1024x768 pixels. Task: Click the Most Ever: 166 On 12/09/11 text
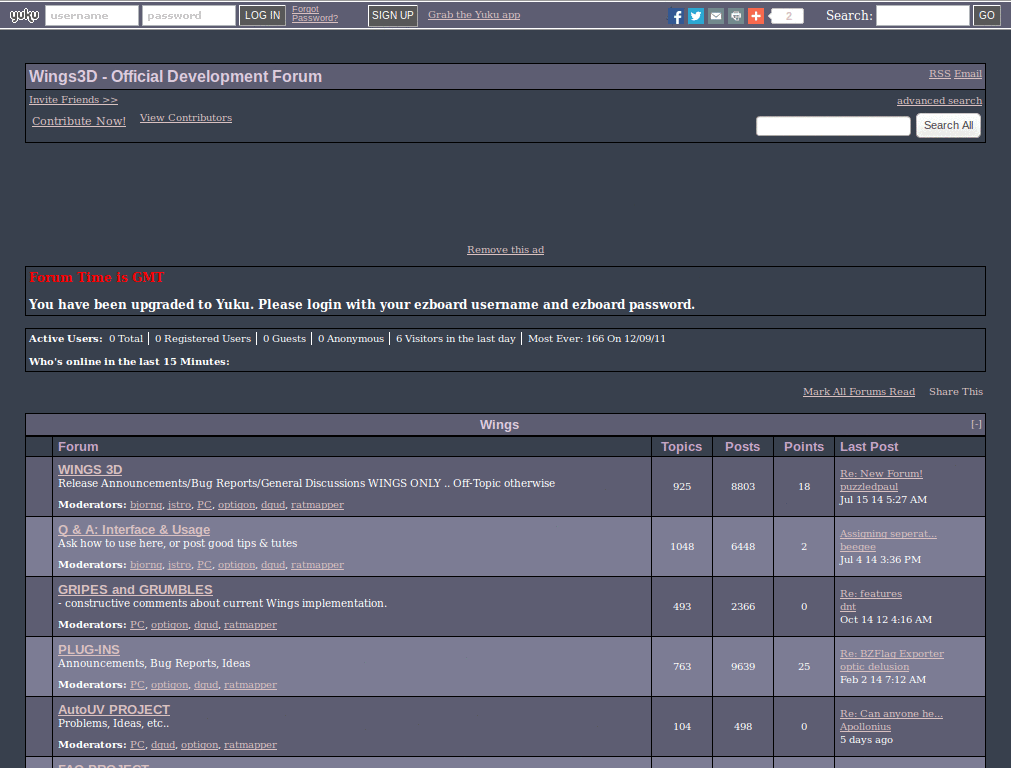point(597,338)
